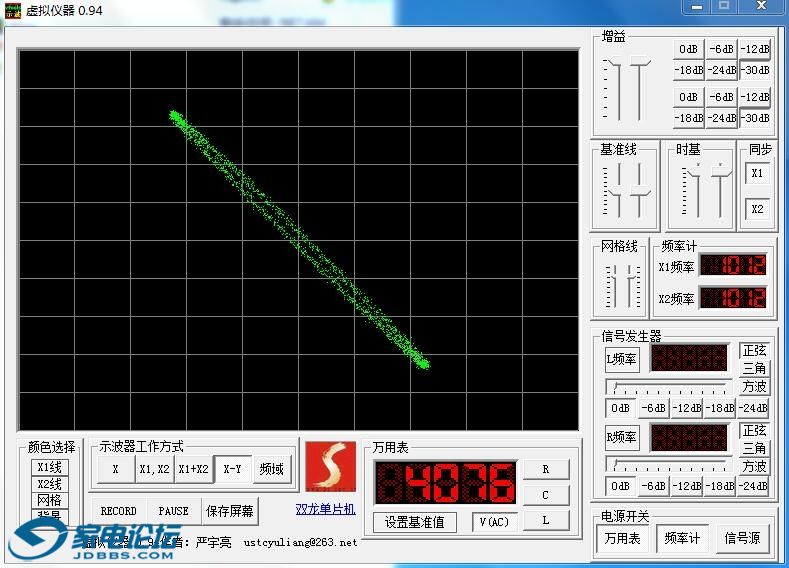Click the PAUSE button
This screenshot has width=789, height=568.
(x=174, y=511)
